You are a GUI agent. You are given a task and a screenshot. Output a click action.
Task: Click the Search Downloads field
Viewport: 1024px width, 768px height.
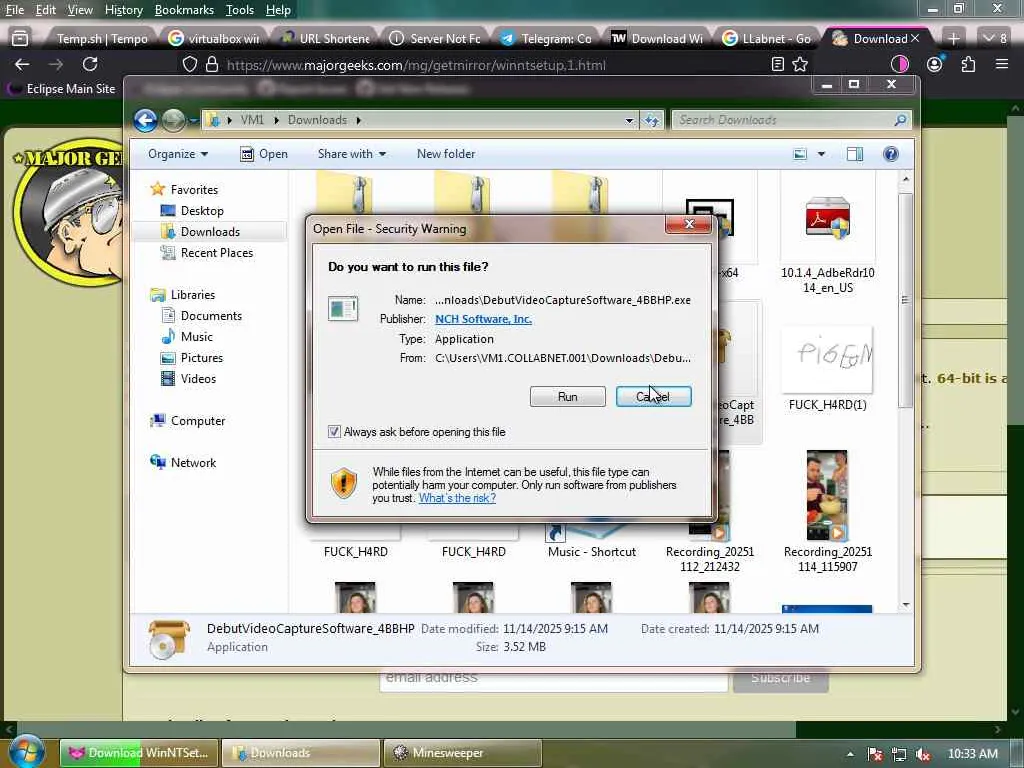[x=784, y=120]
